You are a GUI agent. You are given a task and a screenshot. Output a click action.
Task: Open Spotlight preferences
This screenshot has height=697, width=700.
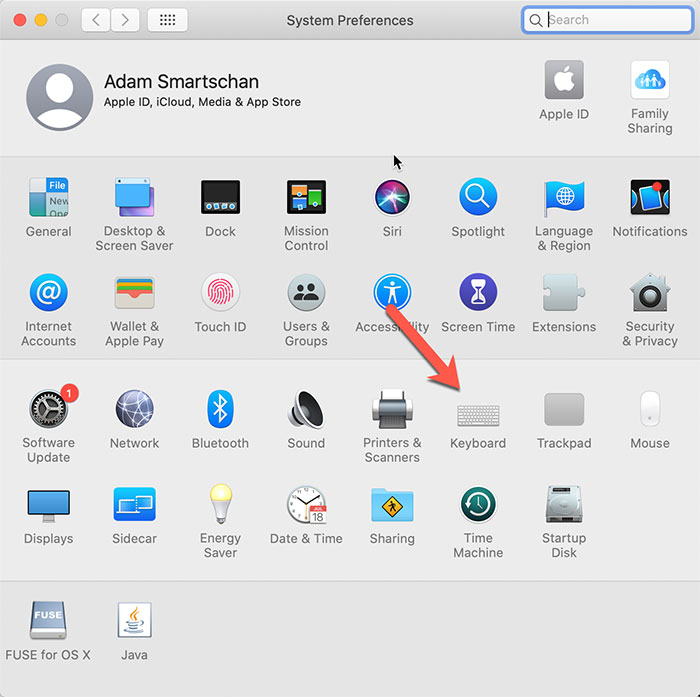[x=478, y=197]
